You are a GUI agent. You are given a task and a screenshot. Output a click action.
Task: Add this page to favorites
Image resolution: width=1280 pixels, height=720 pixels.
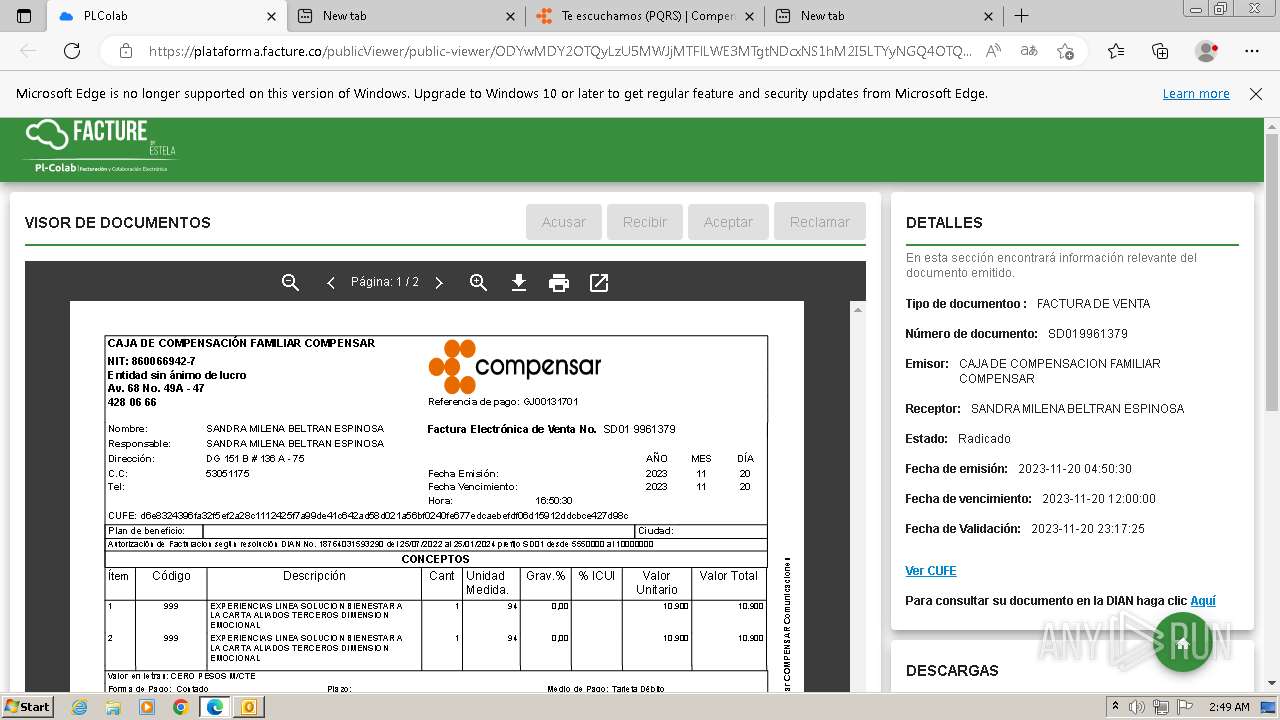coord(1065,51)
